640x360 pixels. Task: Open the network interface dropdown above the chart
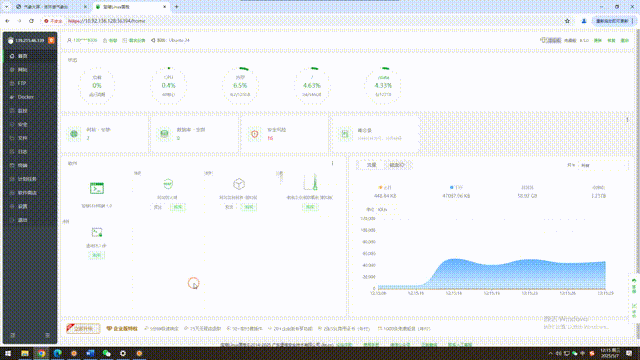pyautogui.click(x=602, y=165)
